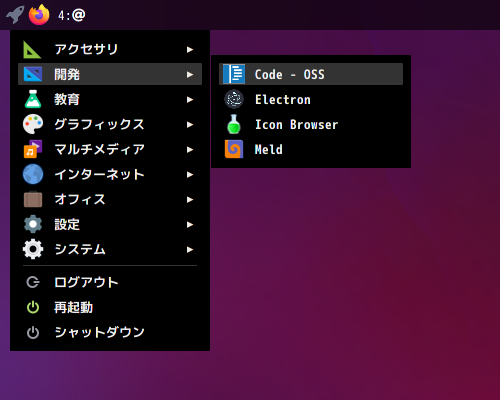This screenshot has height=400, width=500.
Task: Choose 再起動 to reboot
Action: tap(110, 307)
